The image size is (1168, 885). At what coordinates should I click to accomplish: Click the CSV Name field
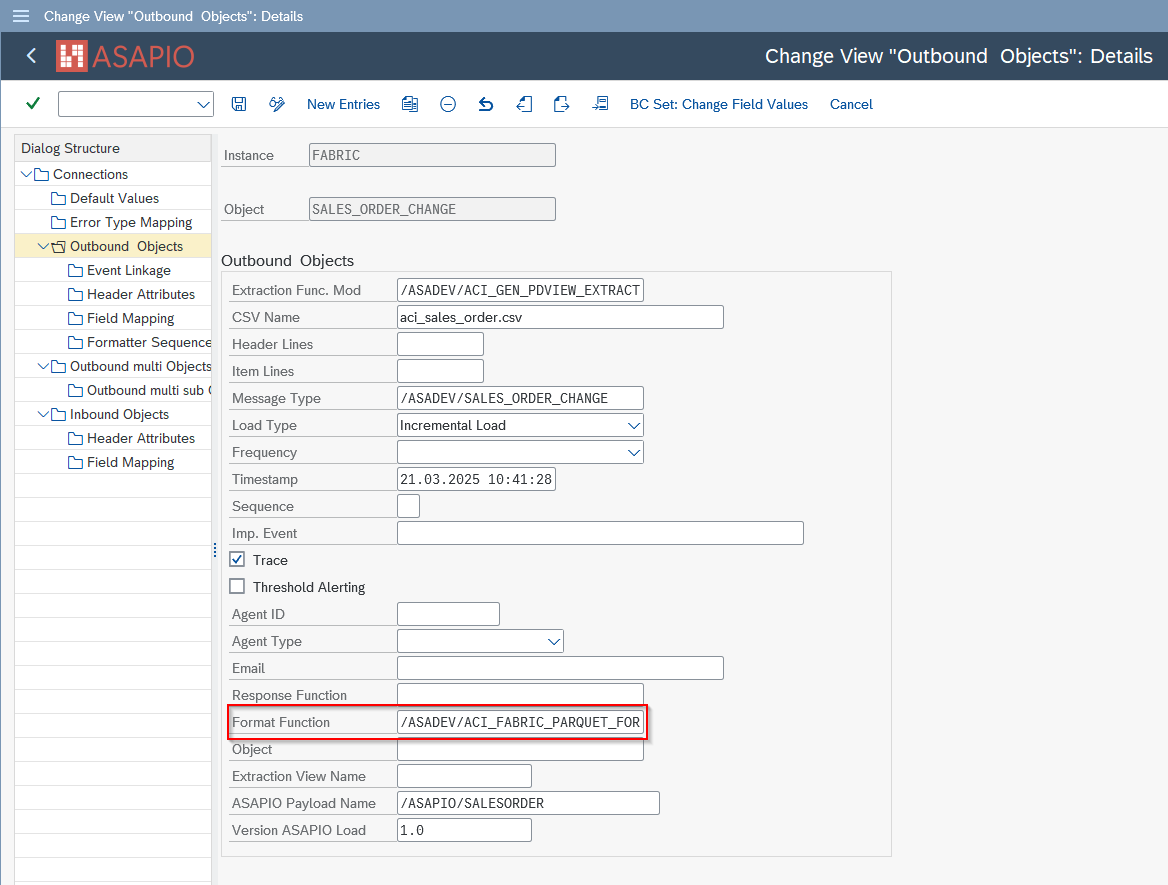560,317
